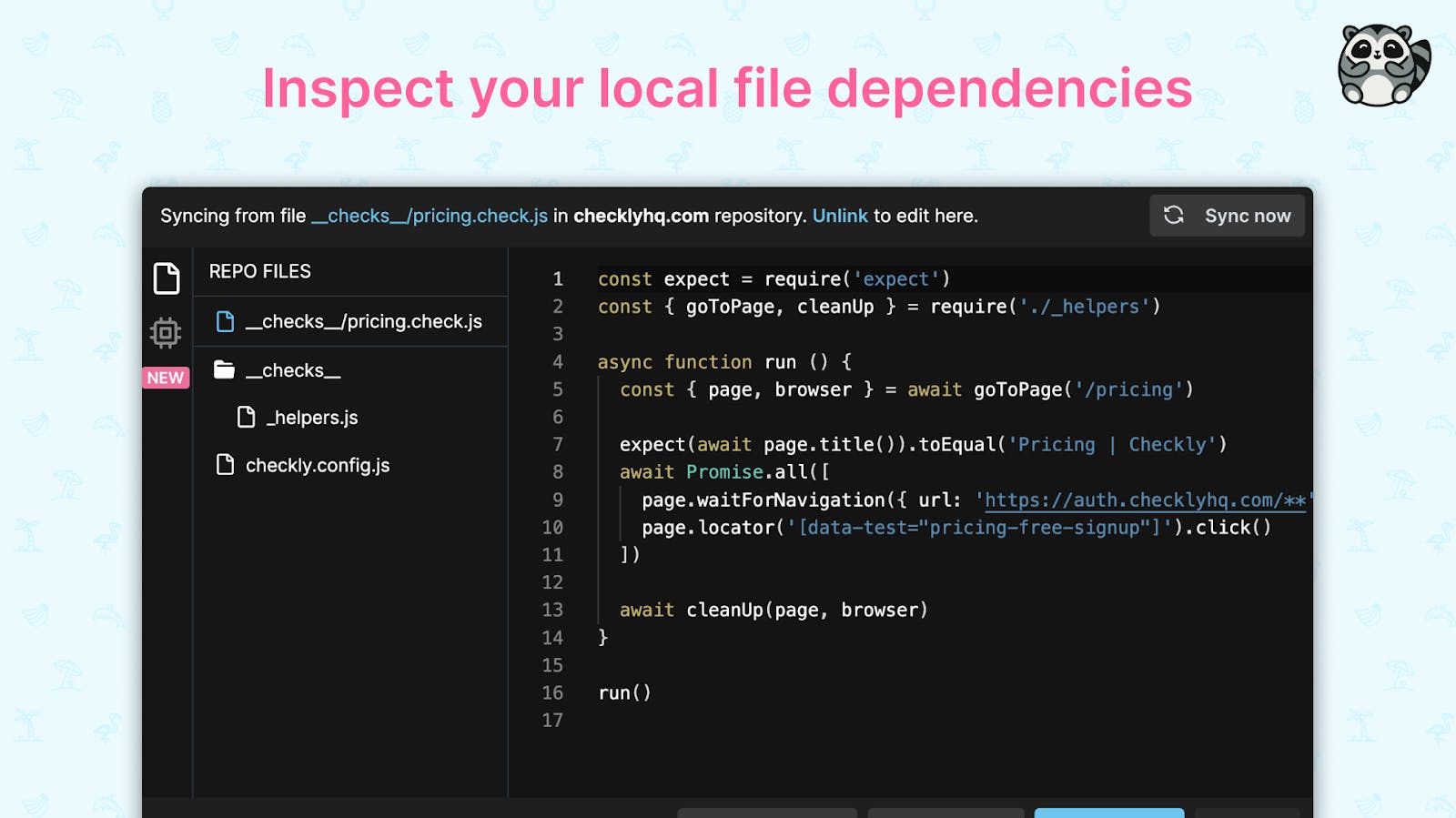The height and width of the screenshot is (818, 1456).
Task: Click the Sync now button
Action: (x=1227, y=216)
